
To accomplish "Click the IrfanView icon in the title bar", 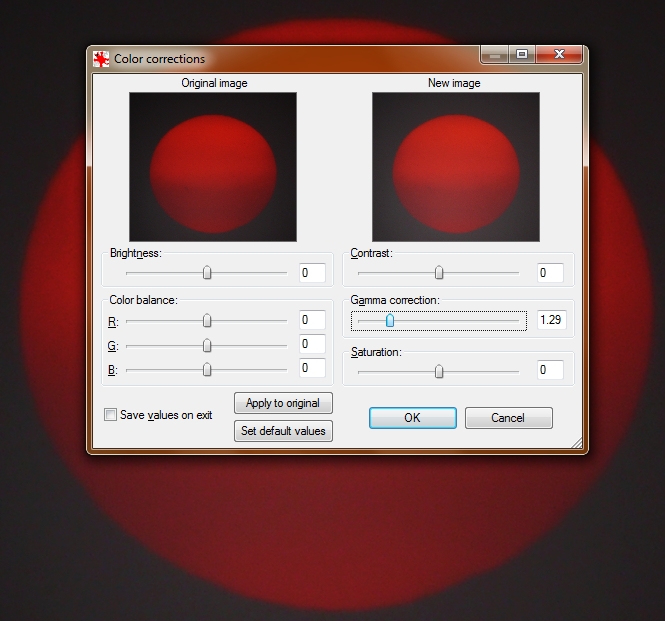I will coord(101,59).
